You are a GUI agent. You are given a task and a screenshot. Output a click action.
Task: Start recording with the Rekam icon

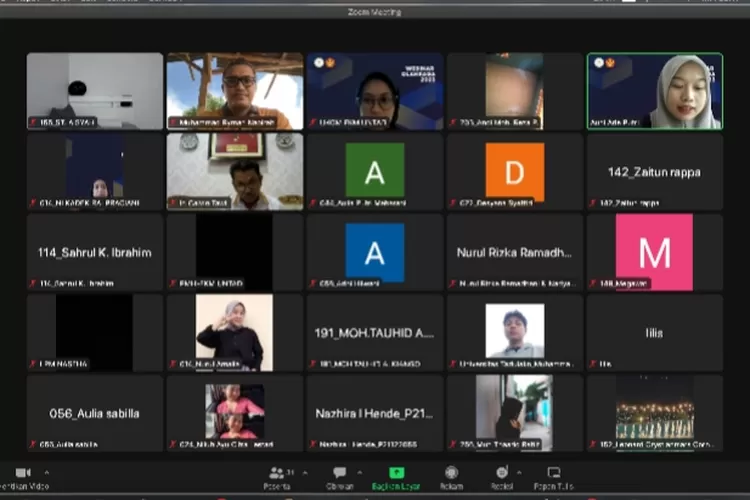click(x=452, y=472)
